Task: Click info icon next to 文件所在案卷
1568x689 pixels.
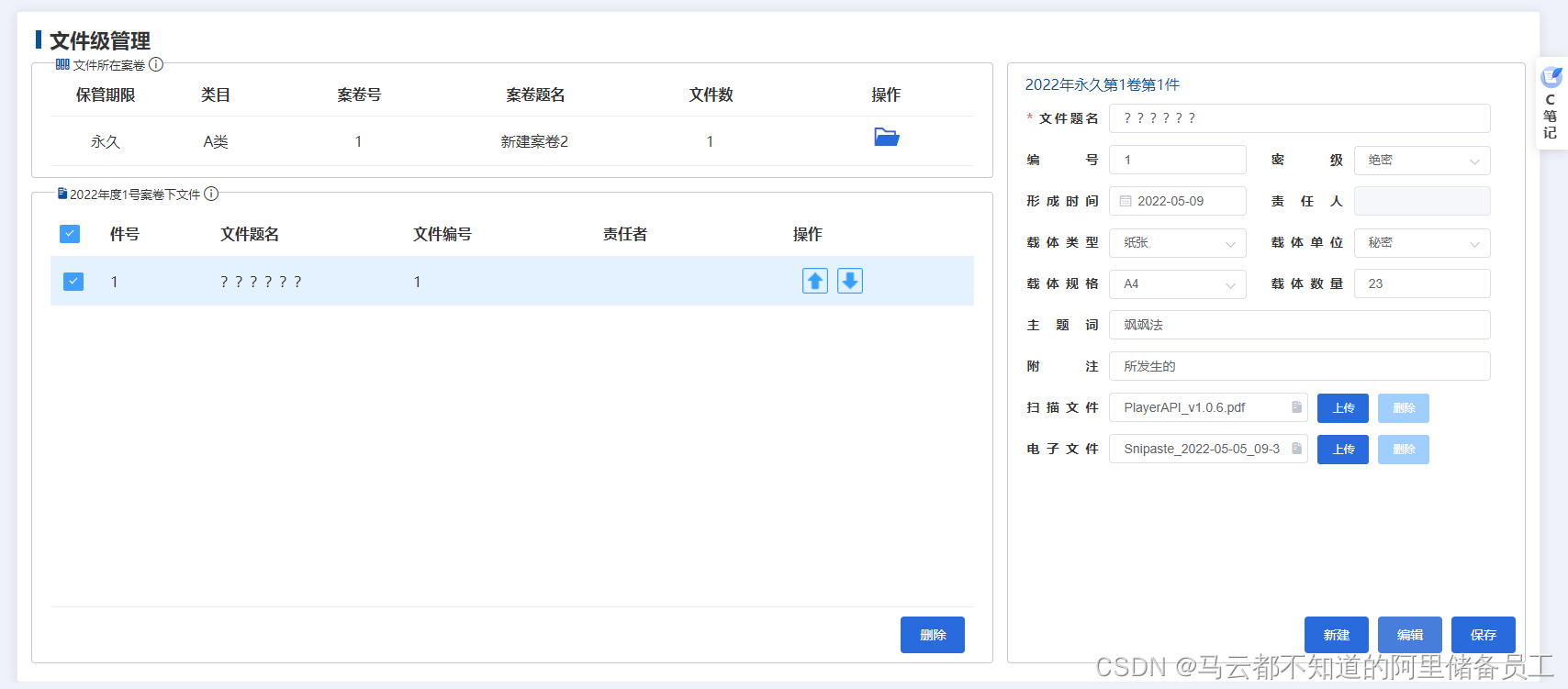Action: [x=156, y=64]
